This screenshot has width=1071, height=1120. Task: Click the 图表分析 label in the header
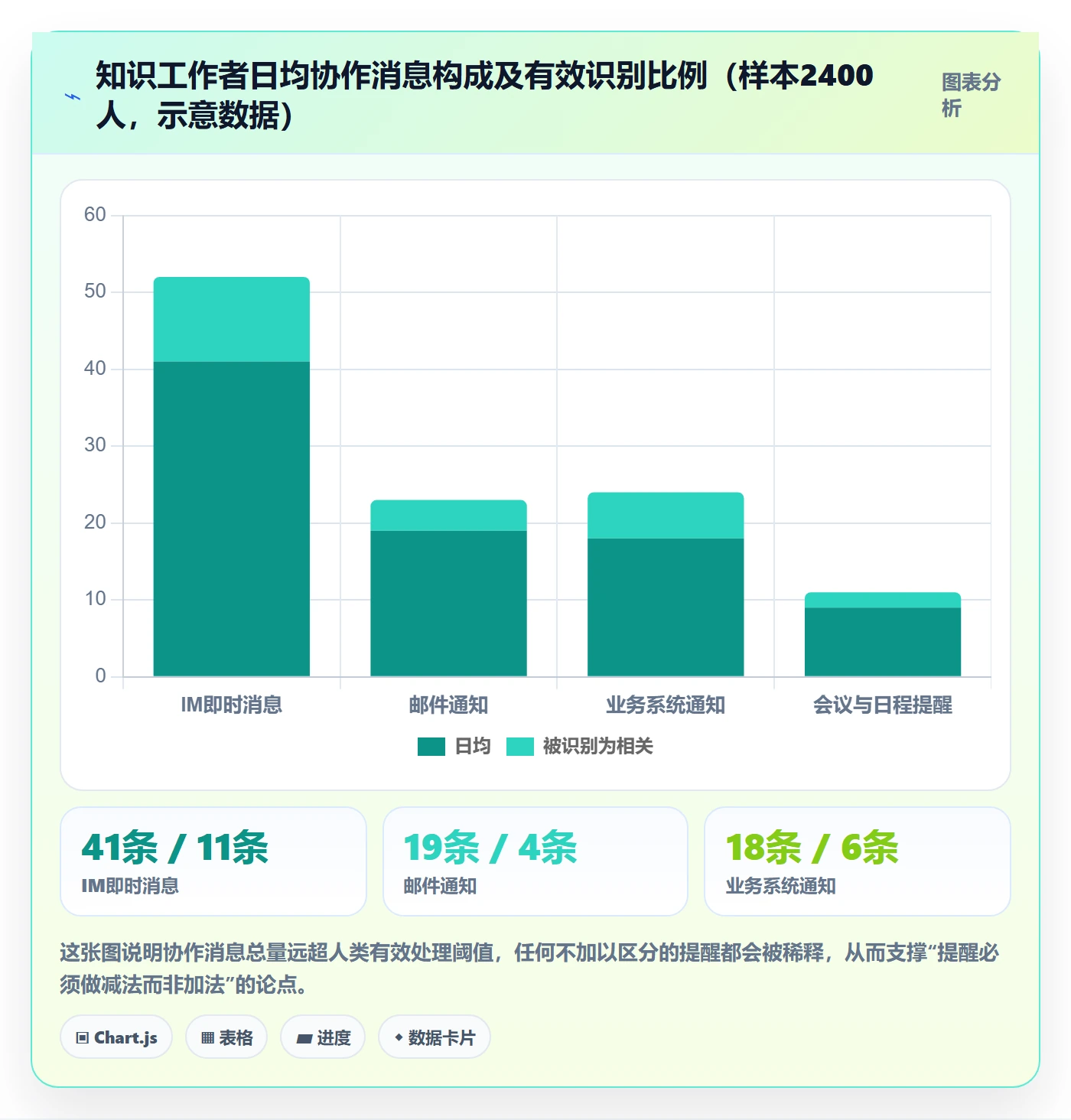(x=971, y=95)
